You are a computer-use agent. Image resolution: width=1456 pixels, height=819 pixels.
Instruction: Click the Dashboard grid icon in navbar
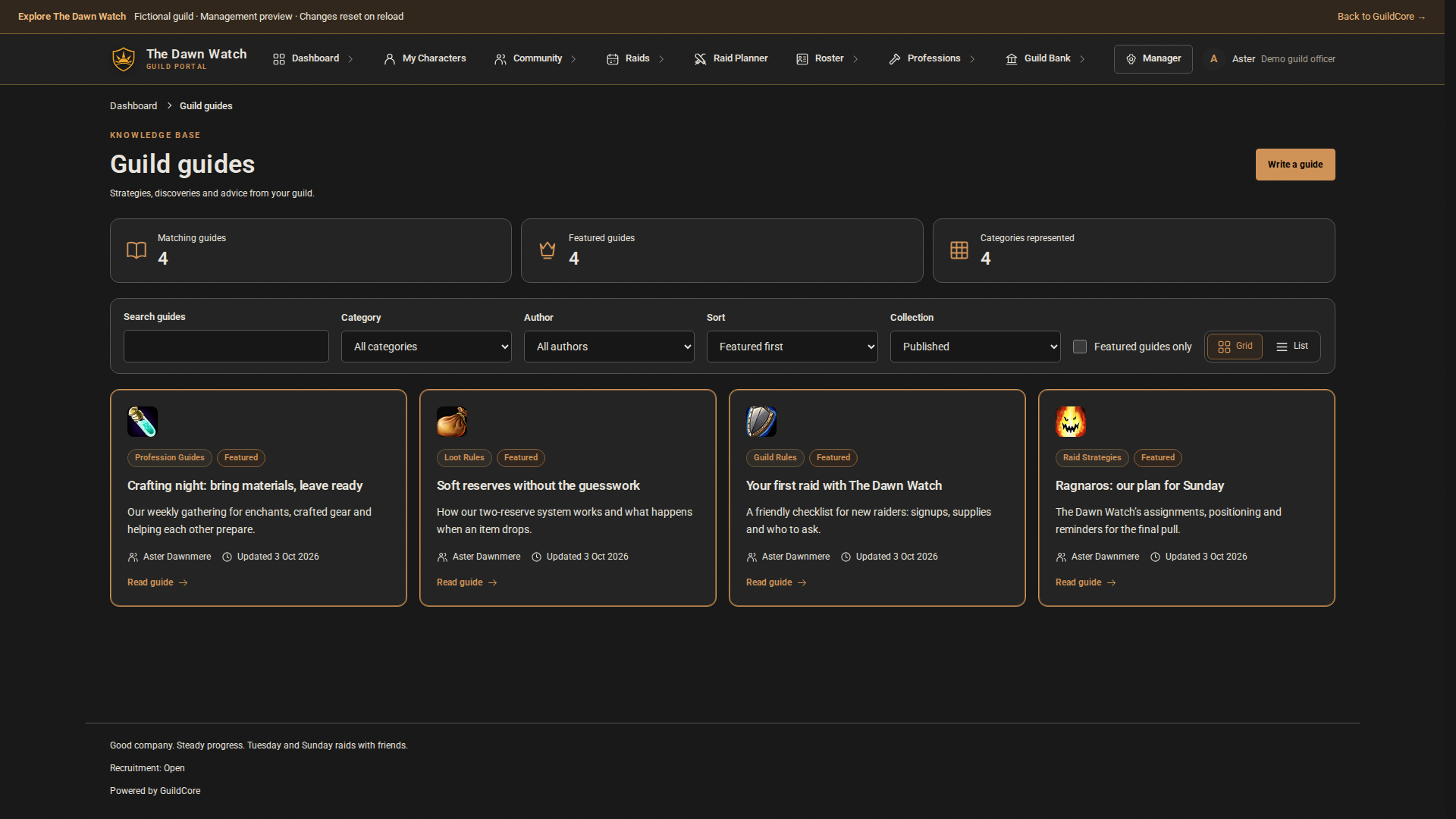(279, 59)
